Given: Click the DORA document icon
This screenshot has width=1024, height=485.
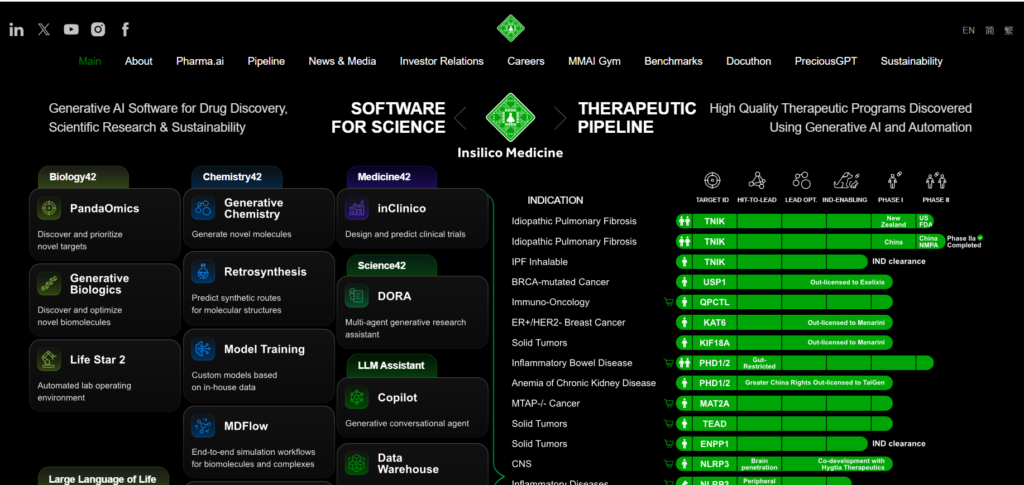Looking at the screenshot, I should tap(357, 296).
